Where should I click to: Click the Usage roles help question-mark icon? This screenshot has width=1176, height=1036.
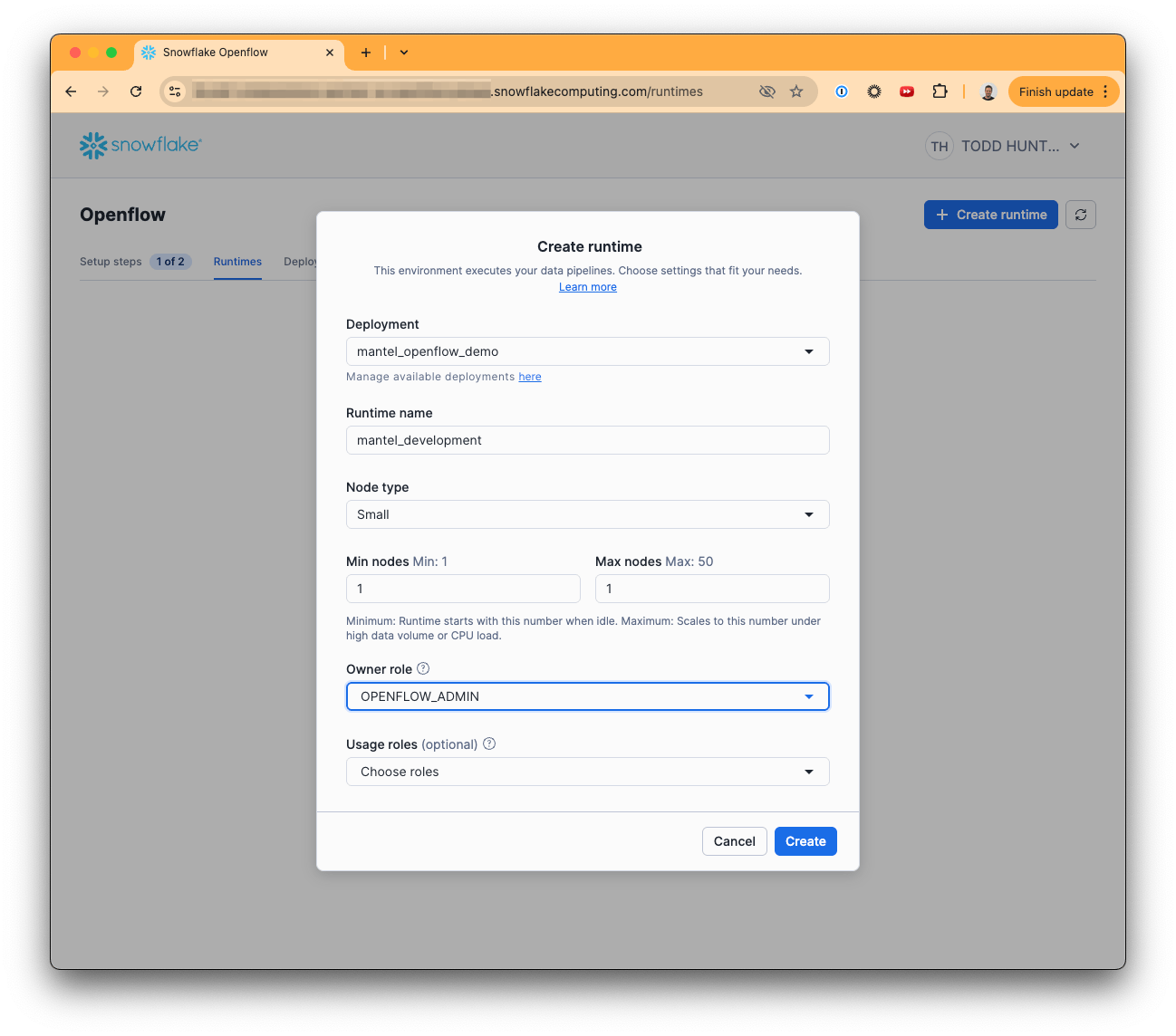pyautogui.click(x=489, y=743)
